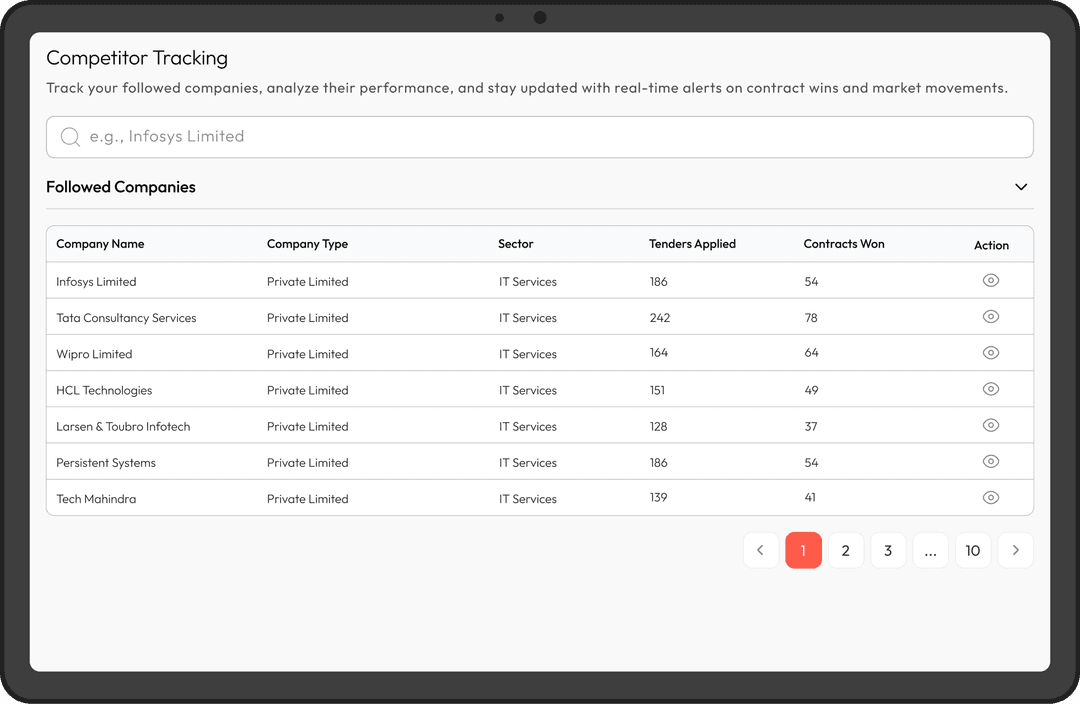Click the eye icon beside Tech Mahindra
Viewport: 1080px width, 704px height.
click(x=991, y=497)
